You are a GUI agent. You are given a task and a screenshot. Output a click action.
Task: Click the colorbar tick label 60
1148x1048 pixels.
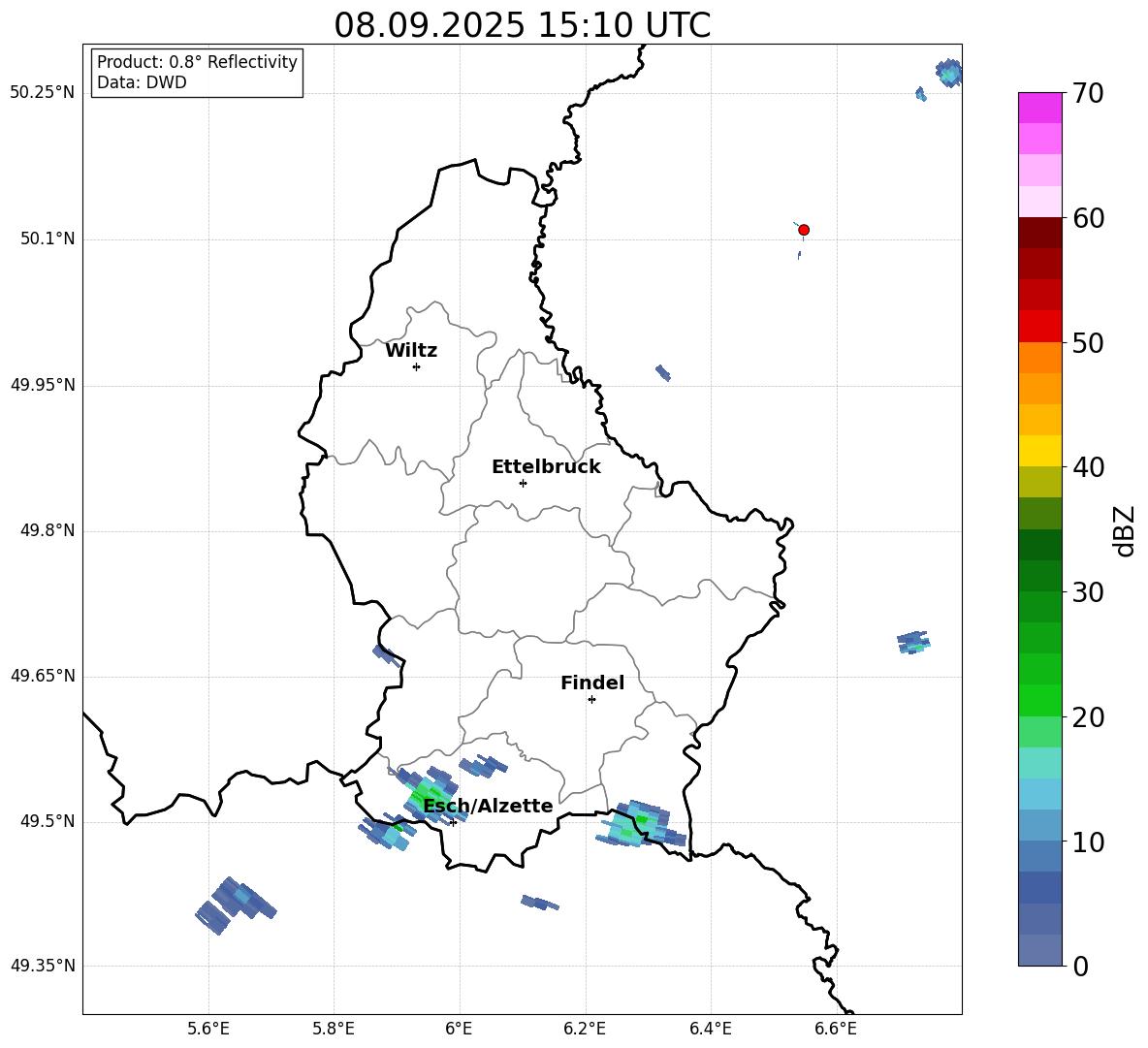point(1087,218)
